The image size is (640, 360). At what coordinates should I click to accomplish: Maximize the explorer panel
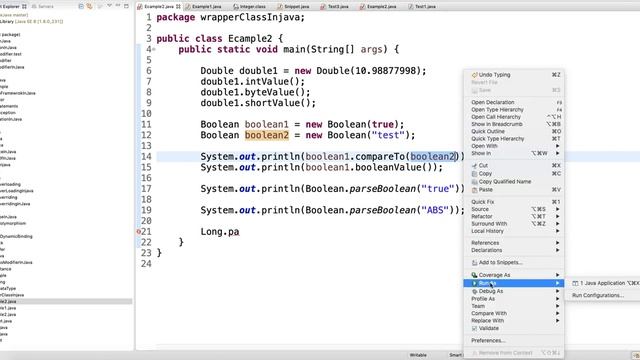tap(127, 6)
